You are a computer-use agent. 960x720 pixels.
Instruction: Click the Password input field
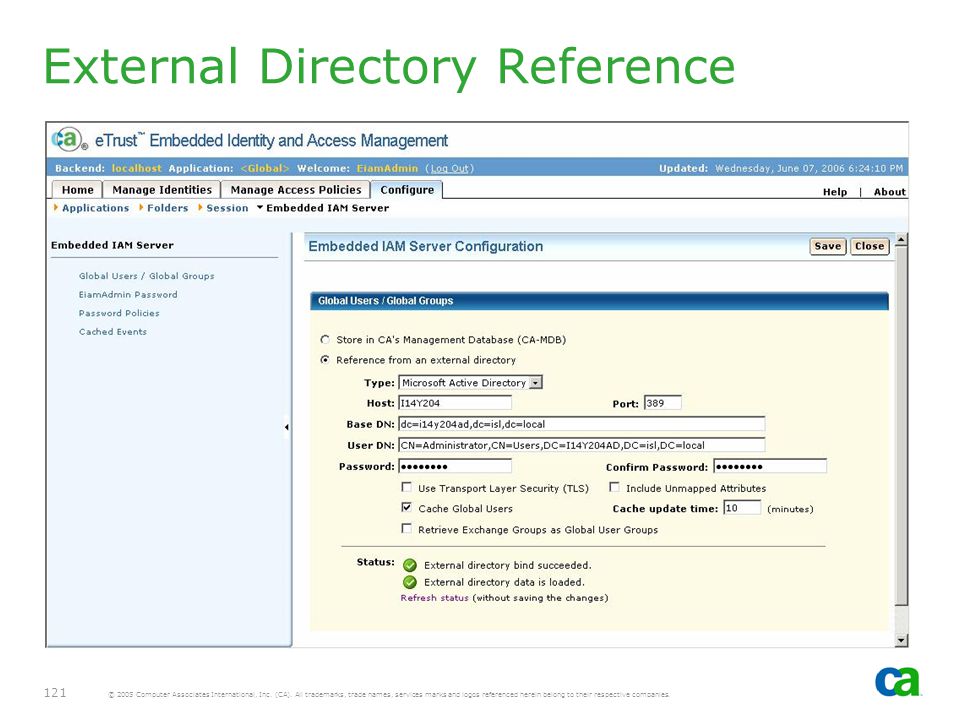click(455, 466)
